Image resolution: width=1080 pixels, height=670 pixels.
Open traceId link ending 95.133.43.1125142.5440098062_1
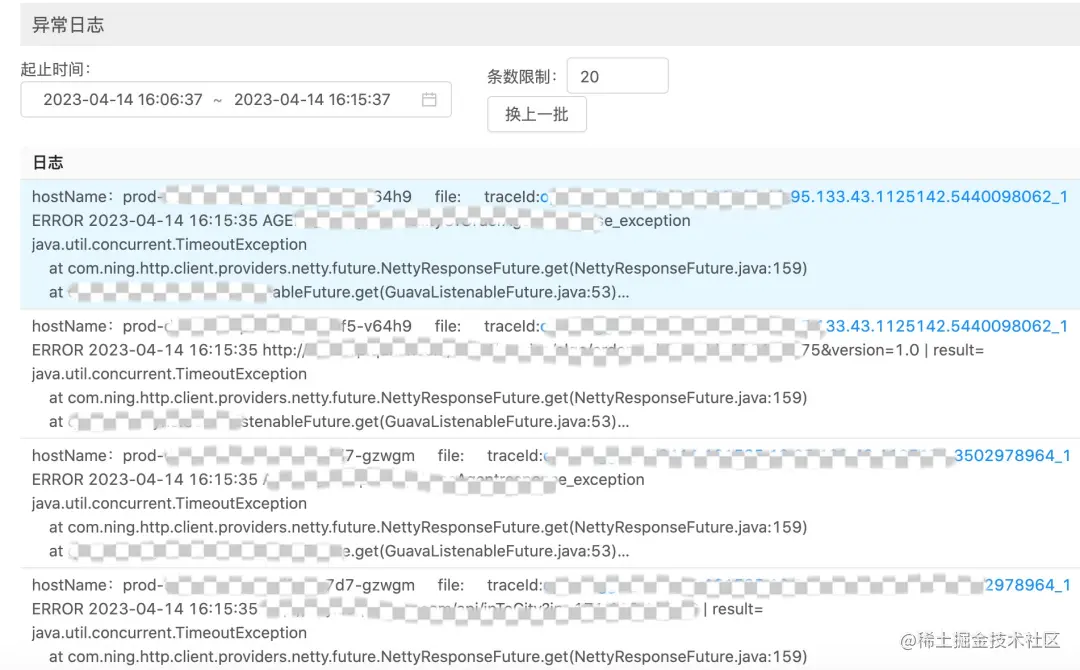(804, 197)
